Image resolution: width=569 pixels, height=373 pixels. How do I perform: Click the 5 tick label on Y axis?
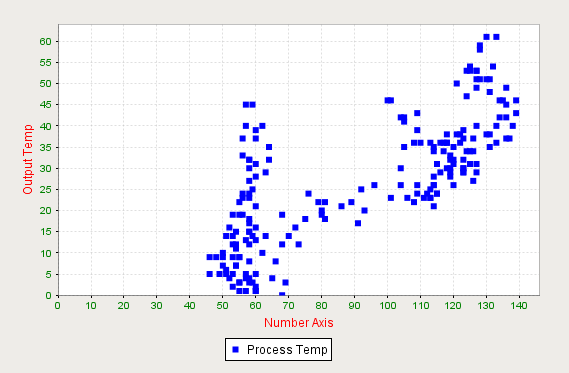[x=49, y=274]
